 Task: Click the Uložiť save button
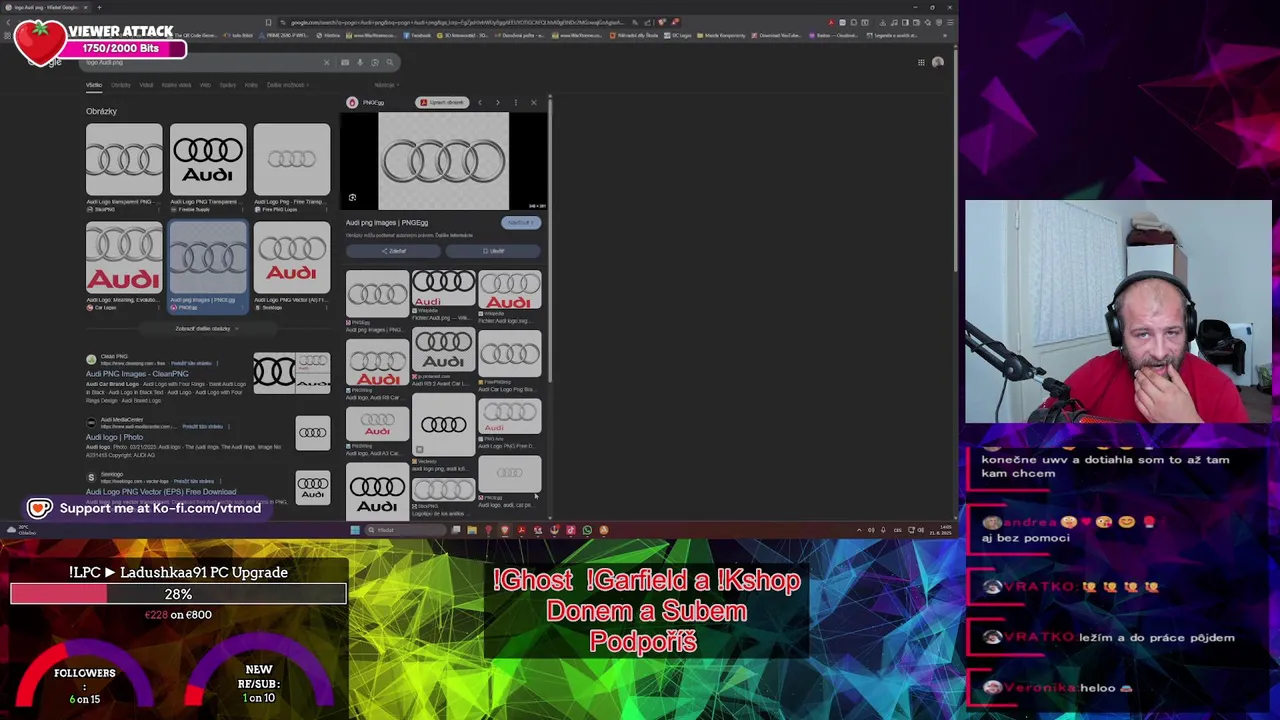[x=494, y=251]
